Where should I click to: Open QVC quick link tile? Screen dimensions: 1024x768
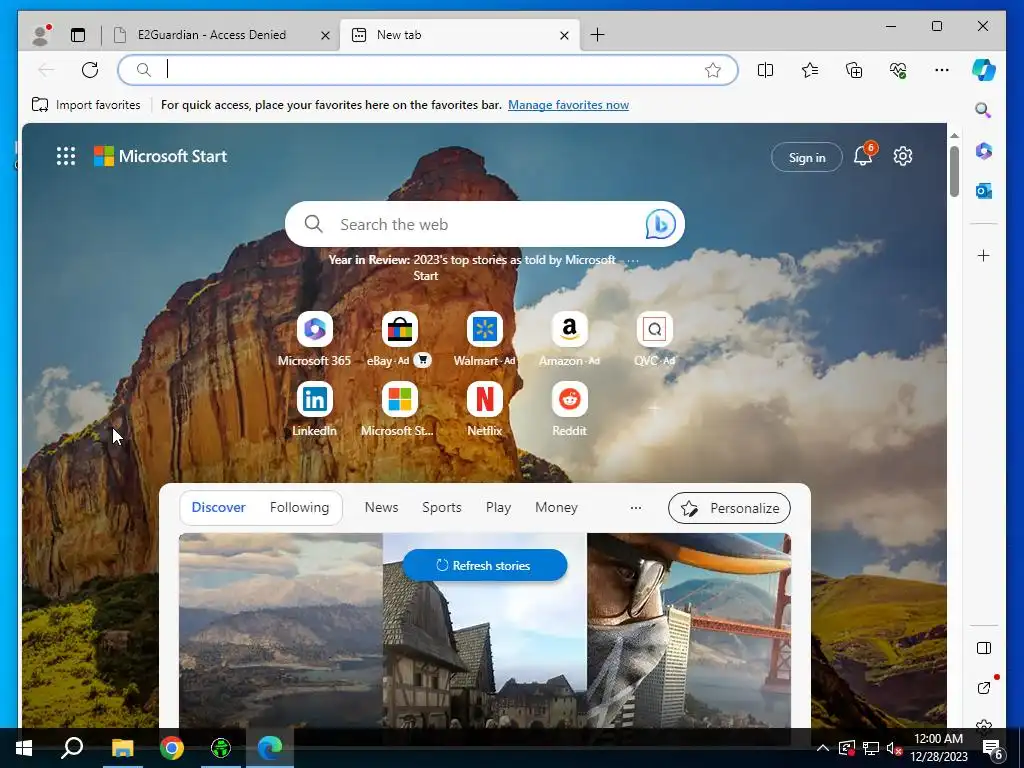pyautogui.click(x=654, y=338)
